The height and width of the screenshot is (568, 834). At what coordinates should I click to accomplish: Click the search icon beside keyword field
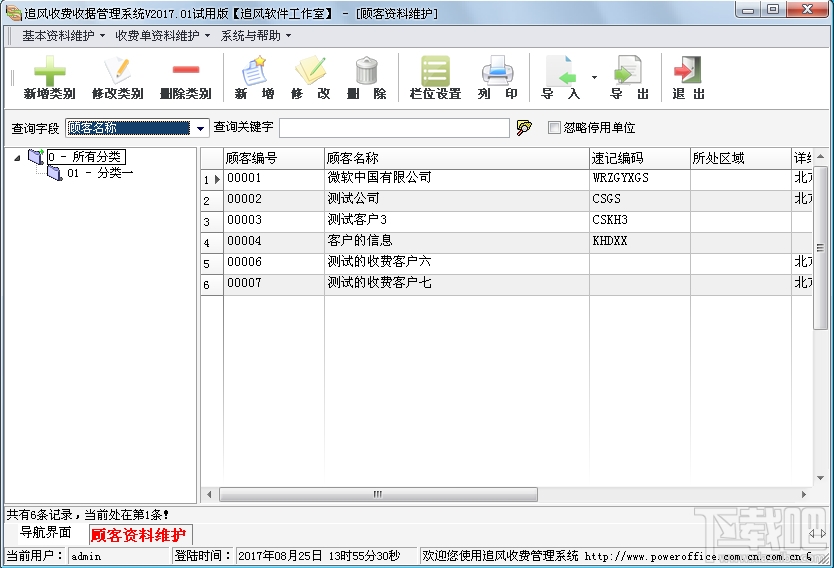tap(524, 128)
